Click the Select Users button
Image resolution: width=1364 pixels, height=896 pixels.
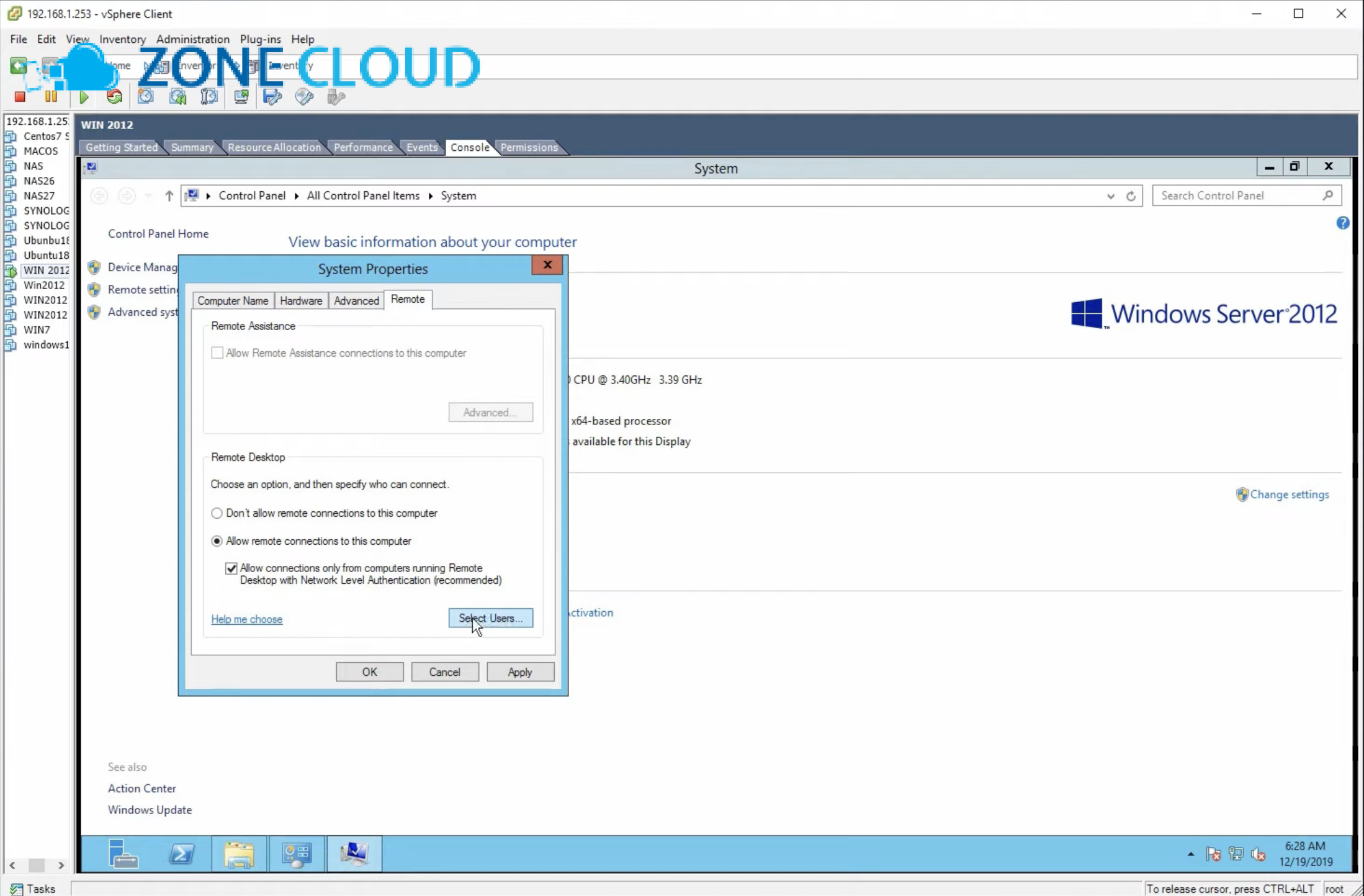point(490,618)
